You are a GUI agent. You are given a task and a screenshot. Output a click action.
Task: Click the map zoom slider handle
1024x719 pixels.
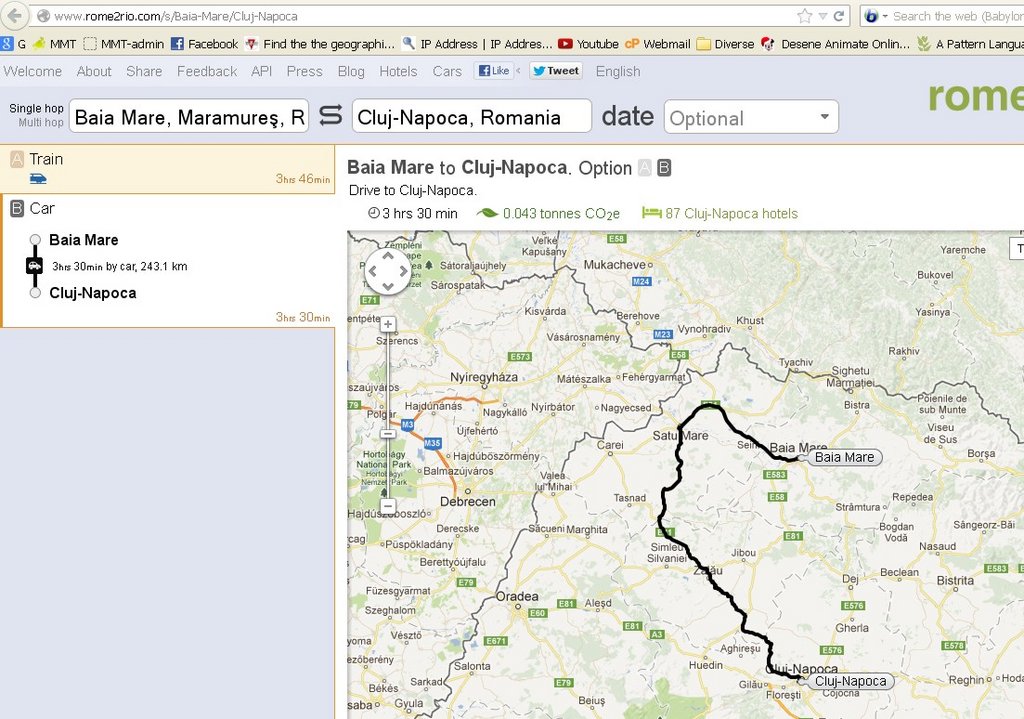point(388,434)
